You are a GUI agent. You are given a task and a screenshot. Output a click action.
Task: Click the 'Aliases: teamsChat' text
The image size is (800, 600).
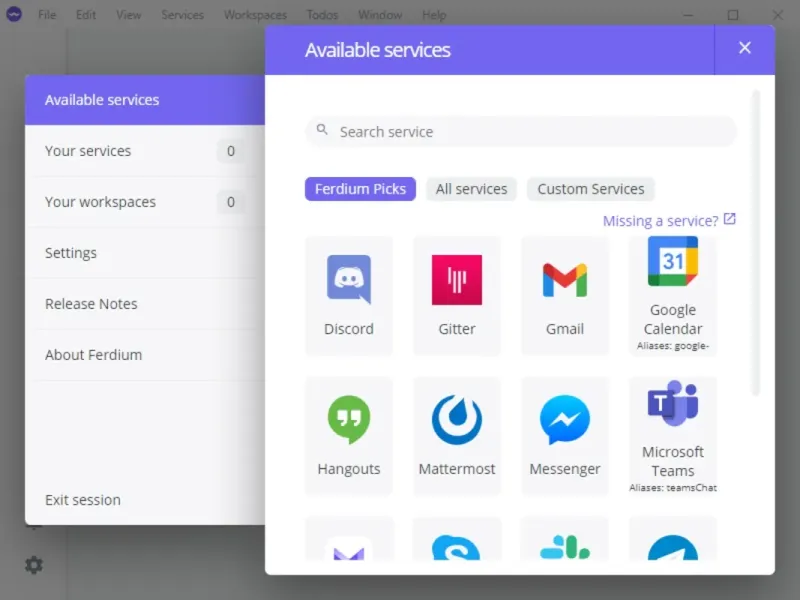pos(672,488)
